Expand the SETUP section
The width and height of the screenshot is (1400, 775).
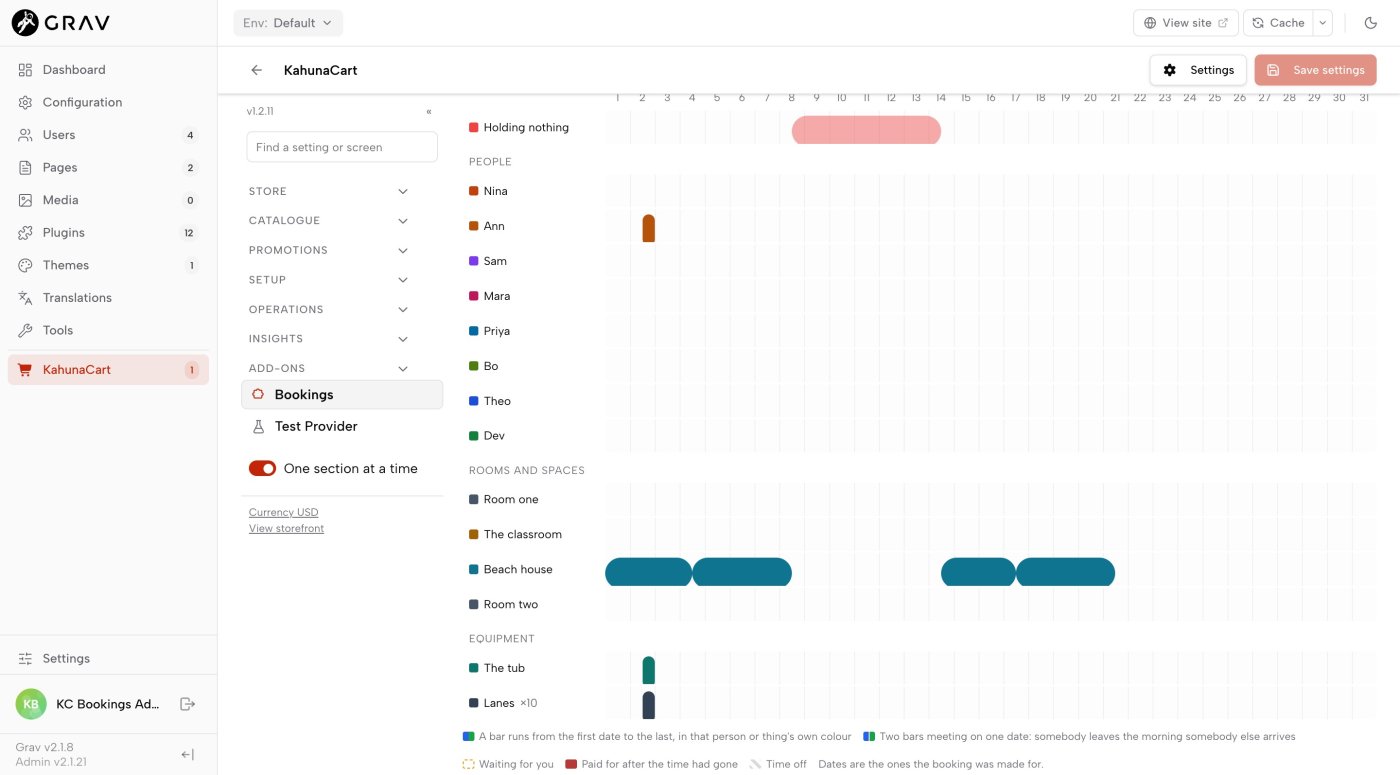329,280
